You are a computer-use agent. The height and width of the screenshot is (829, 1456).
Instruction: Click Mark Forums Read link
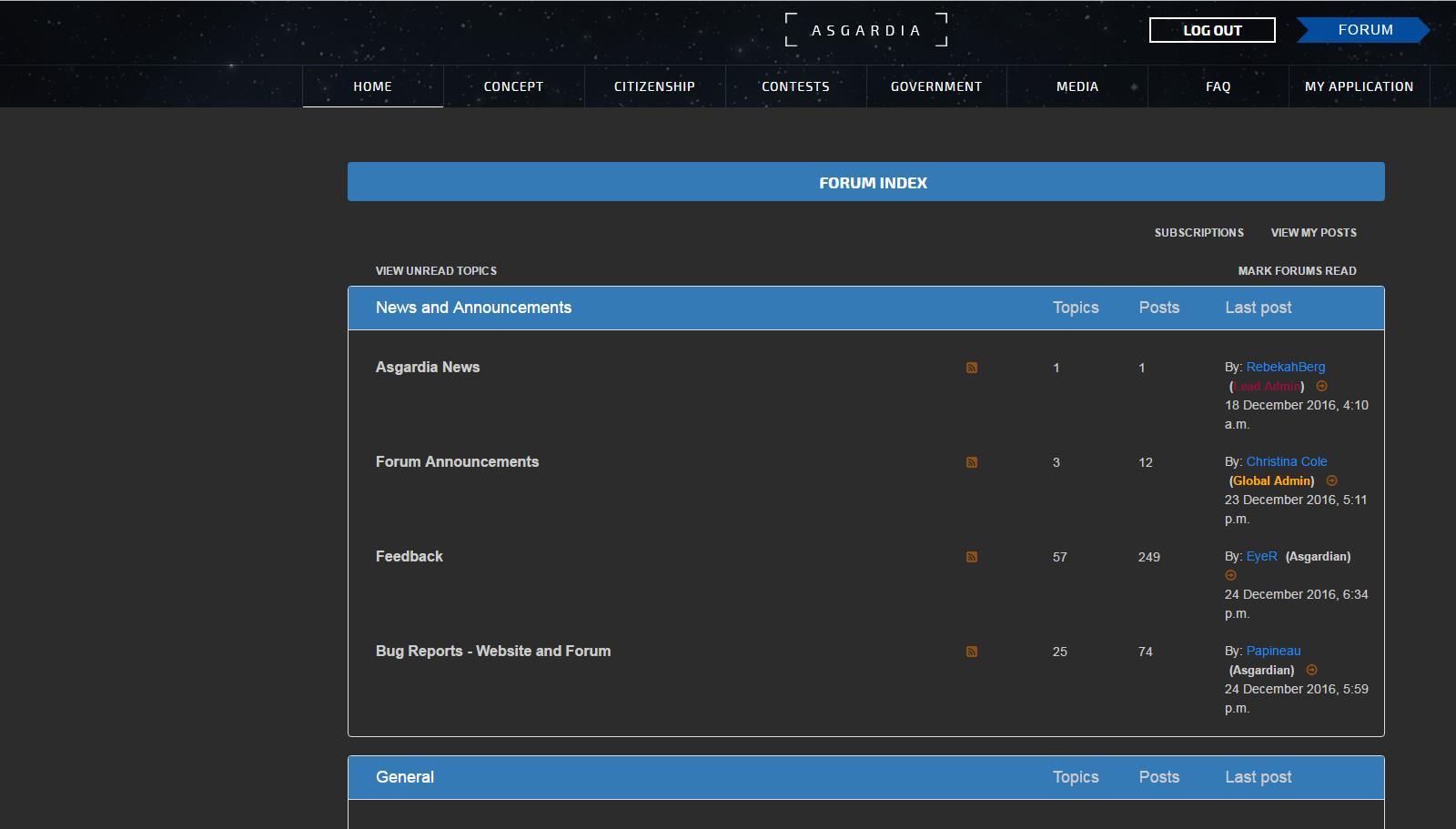tap(1298, 271)
